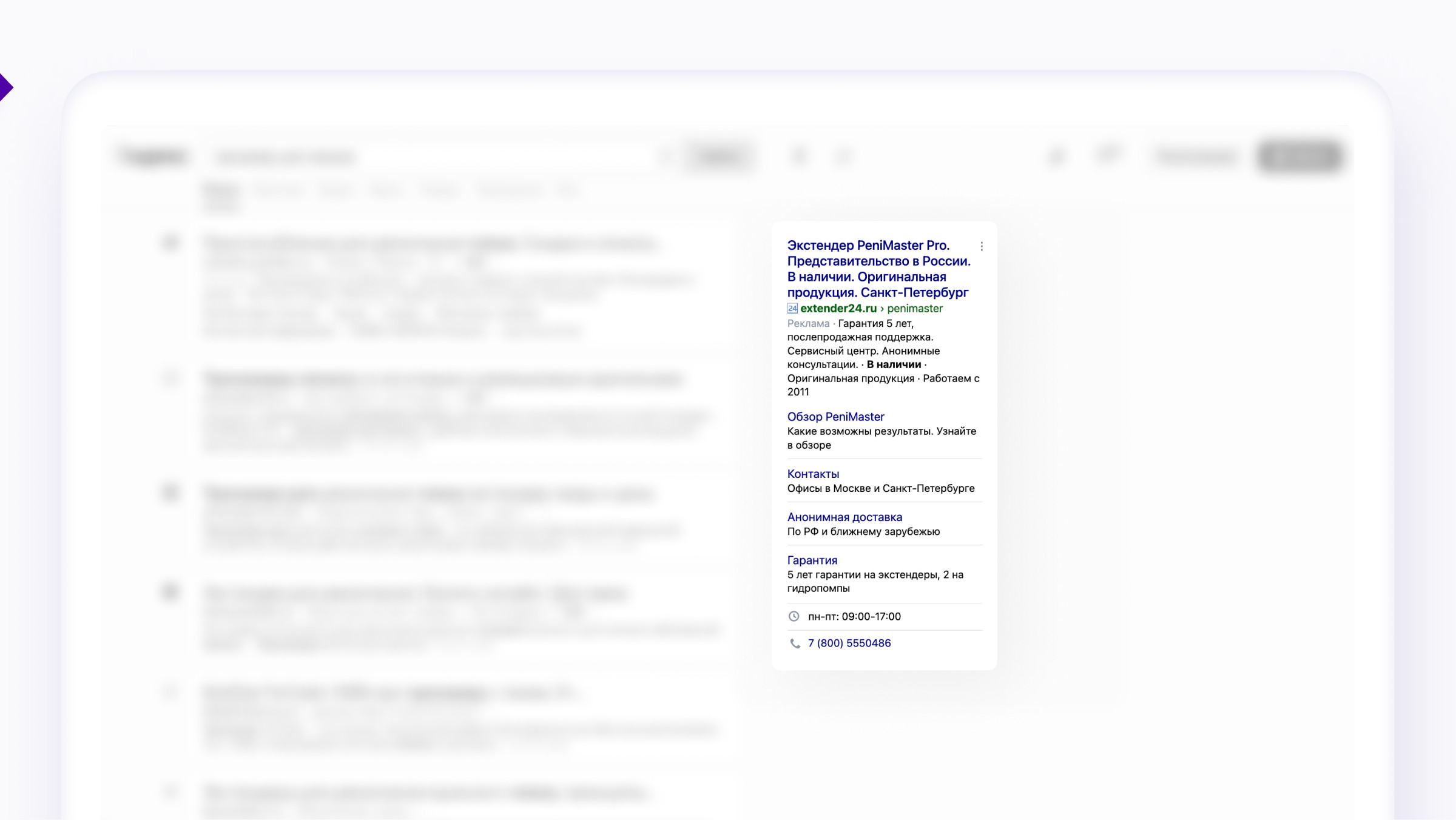Call the 7 (800) 5550486 phone number
This screenshot has width=1456, height=820.
click(849, 643)
